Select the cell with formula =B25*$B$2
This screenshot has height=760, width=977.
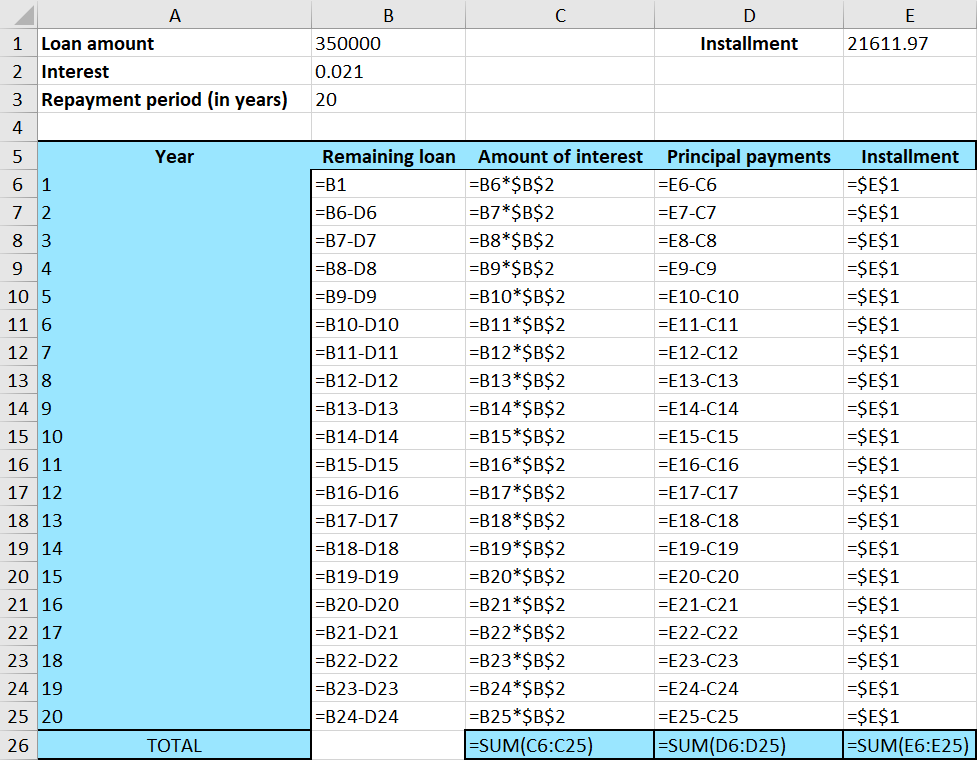click(x=560, y=717)
